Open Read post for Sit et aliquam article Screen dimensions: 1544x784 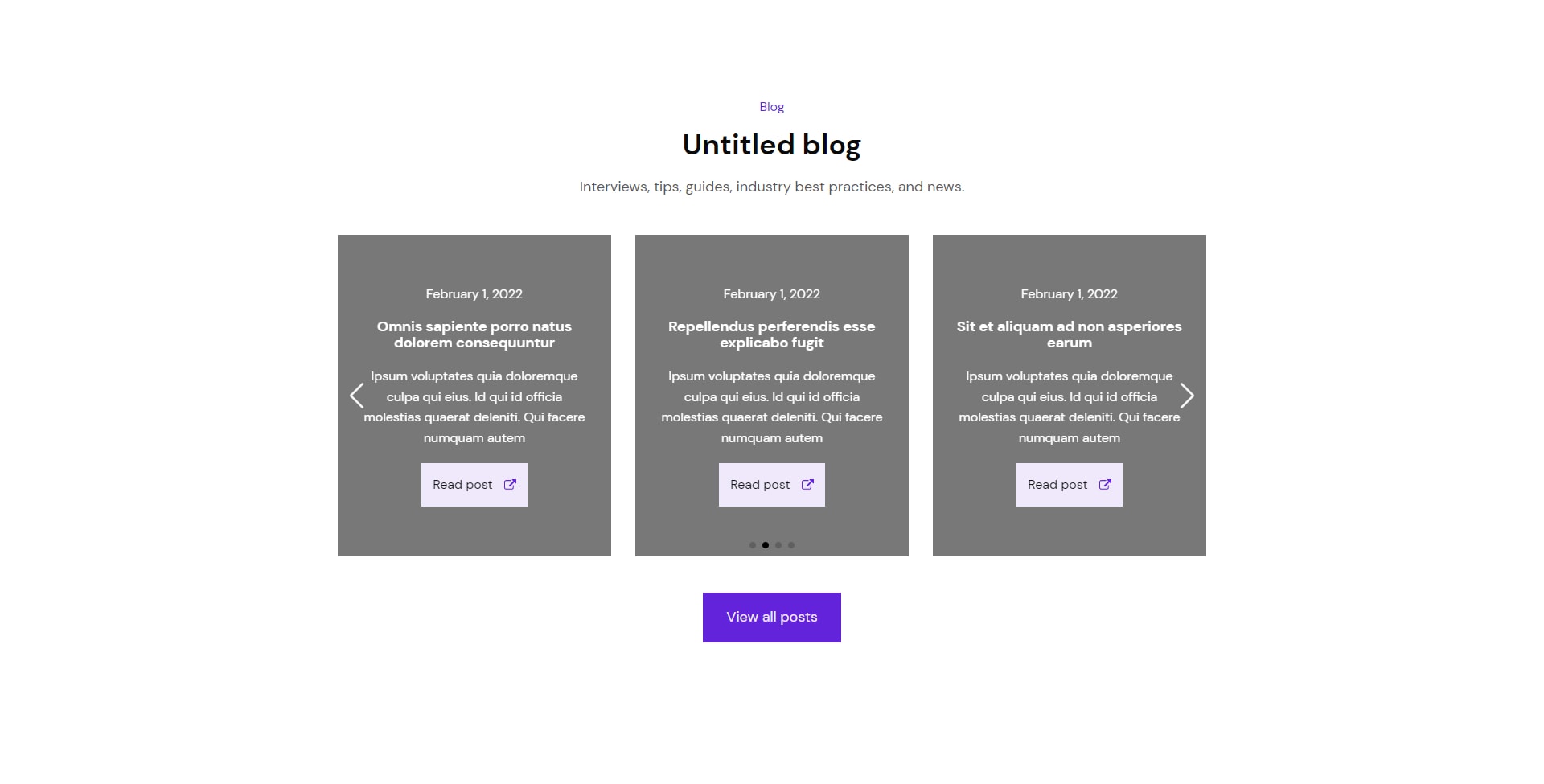(x=1070, y=485)
